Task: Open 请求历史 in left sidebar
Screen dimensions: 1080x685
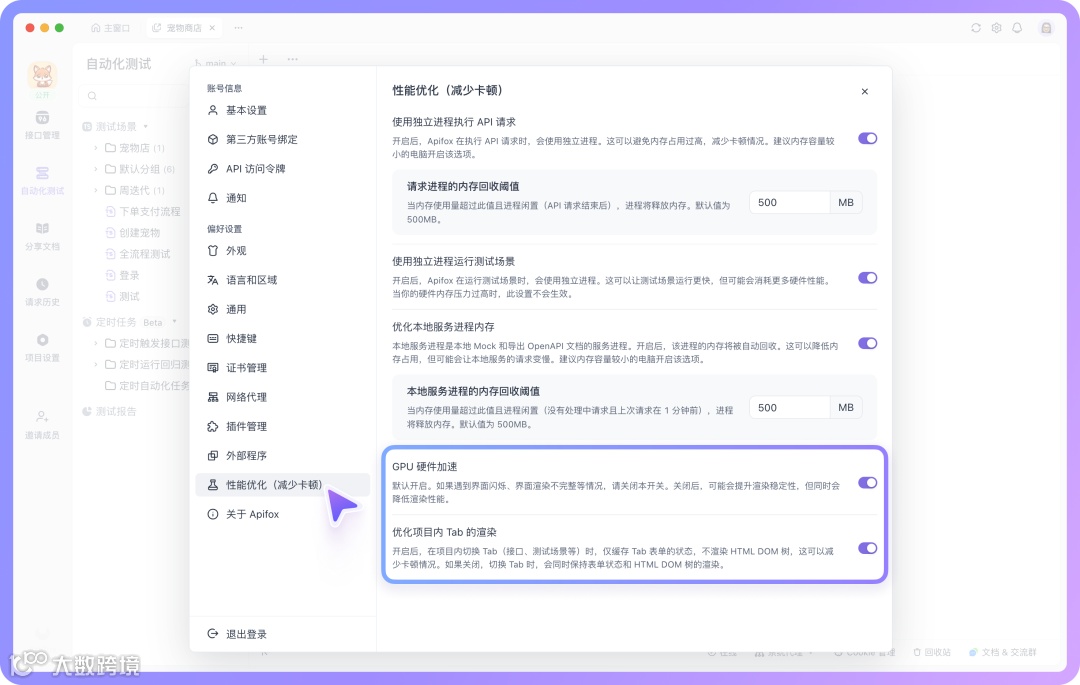Action: click(42, 292)
